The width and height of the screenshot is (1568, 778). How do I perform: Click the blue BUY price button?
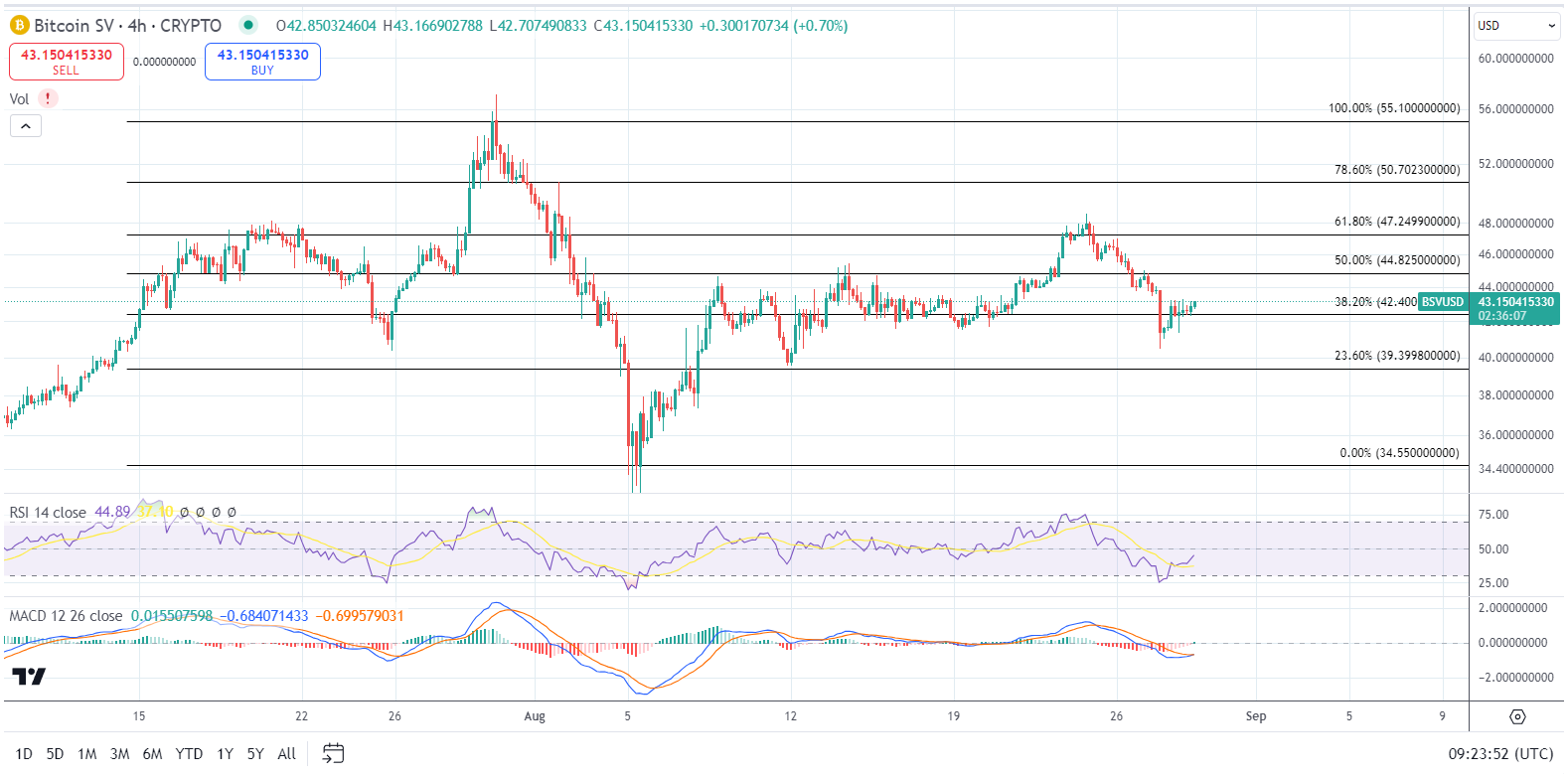click(262, 62)
